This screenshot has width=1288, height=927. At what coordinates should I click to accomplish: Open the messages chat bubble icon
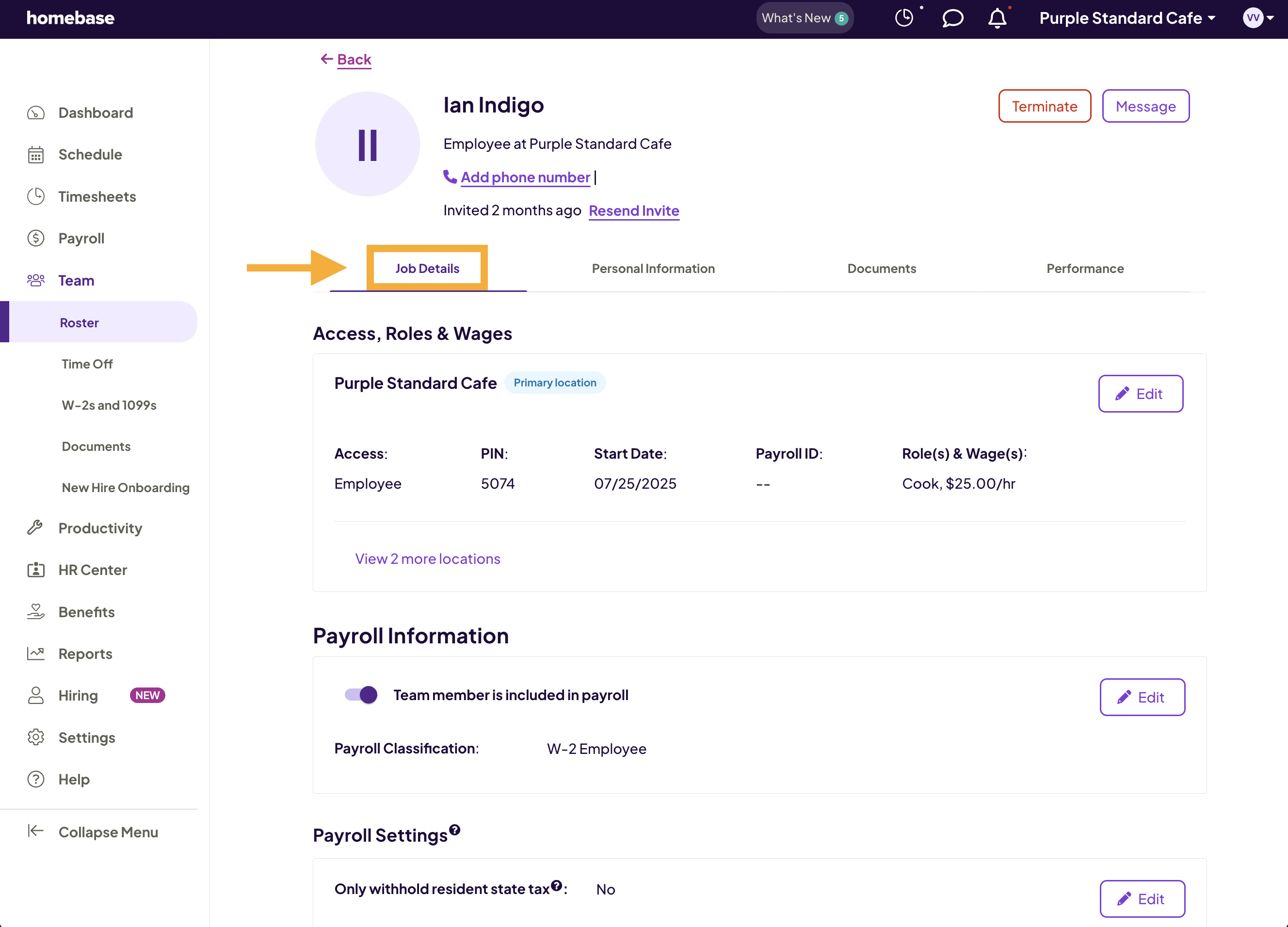pos(952,18)
